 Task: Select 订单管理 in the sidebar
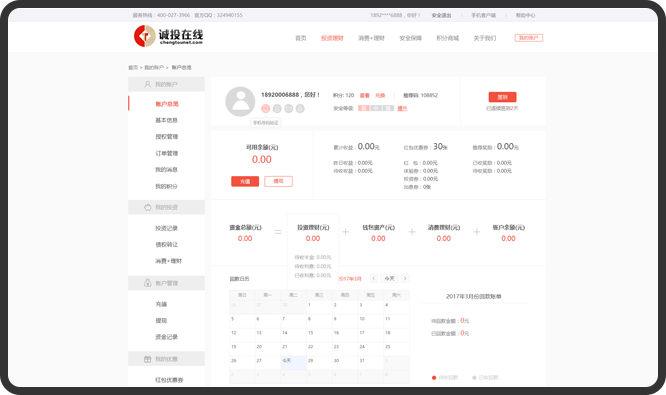tap(166, 153)
